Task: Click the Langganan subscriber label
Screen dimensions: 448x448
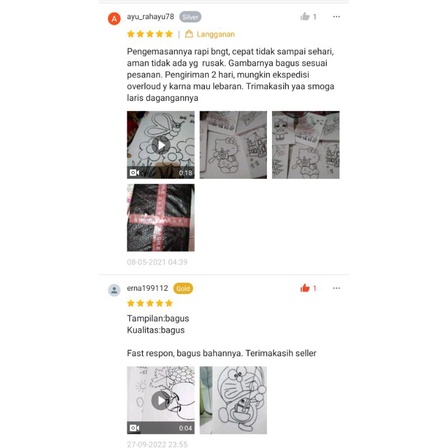Action: point(216,34)
